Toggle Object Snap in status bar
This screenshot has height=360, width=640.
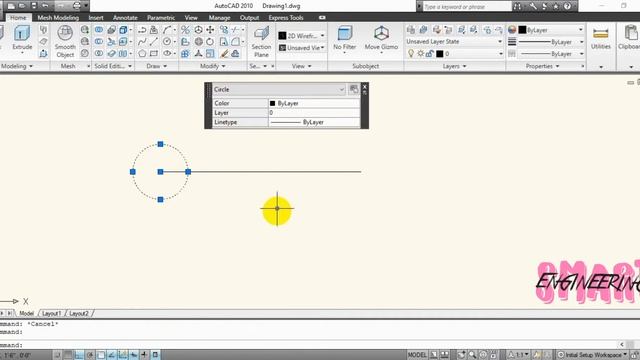coord(101,355)
